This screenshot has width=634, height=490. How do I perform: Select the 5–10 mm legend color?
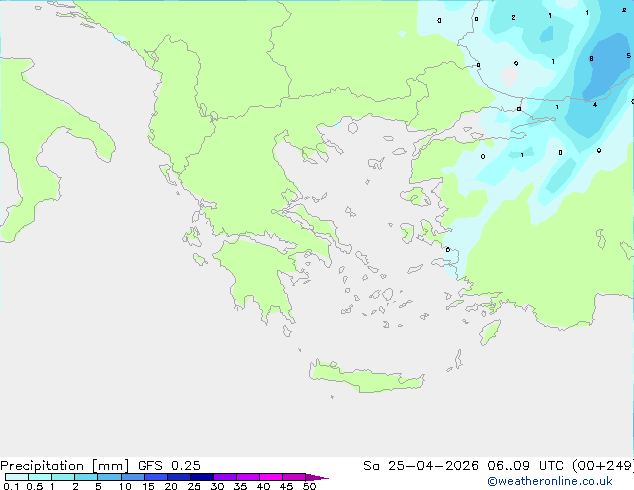click(109, 477)
